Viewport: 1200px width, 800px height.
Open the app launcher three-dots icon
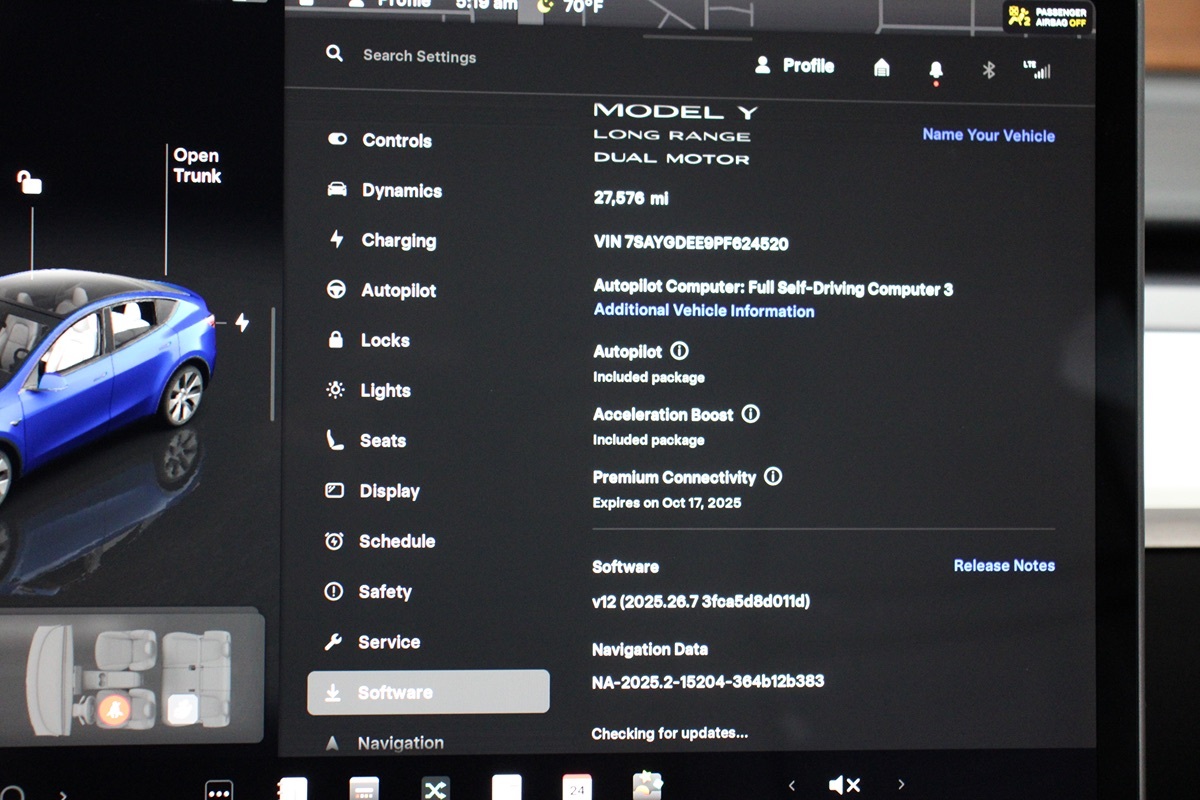tap(219, 789)
